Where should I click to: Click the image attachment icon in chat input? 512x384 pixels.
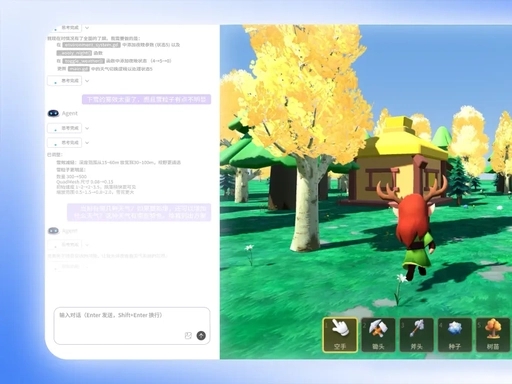pyautogui.click(x=188, y=335)
